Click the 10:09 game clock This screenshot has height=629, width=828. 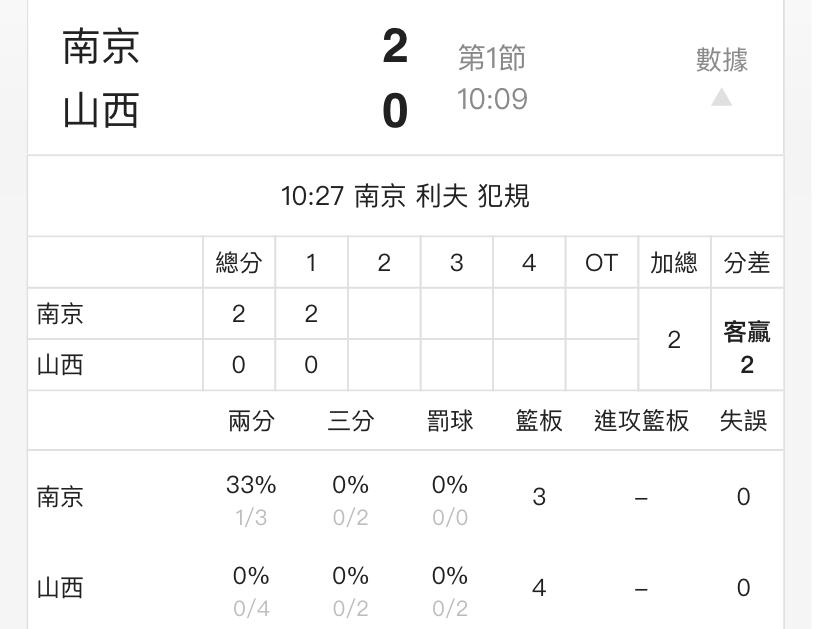[x=492, y=99]
